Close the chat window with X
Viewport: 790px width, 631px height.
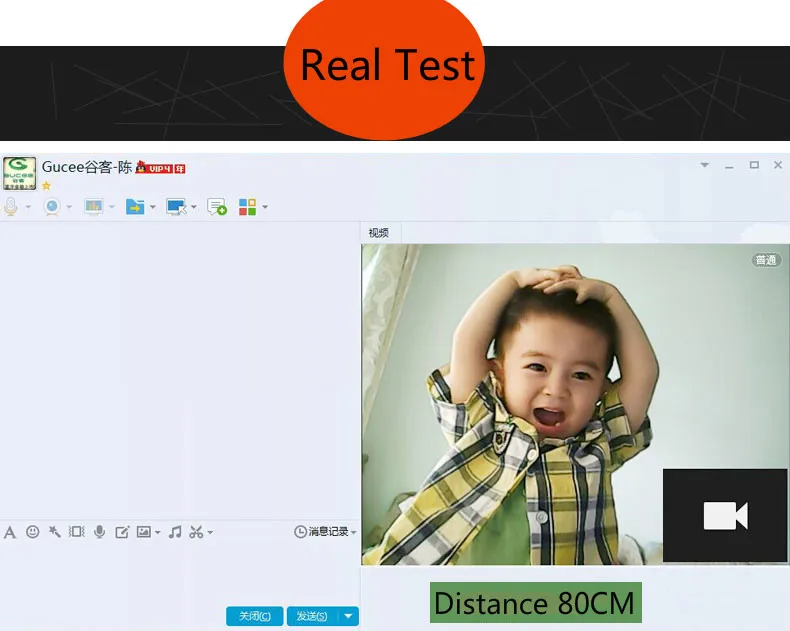(x=778, y=165)
